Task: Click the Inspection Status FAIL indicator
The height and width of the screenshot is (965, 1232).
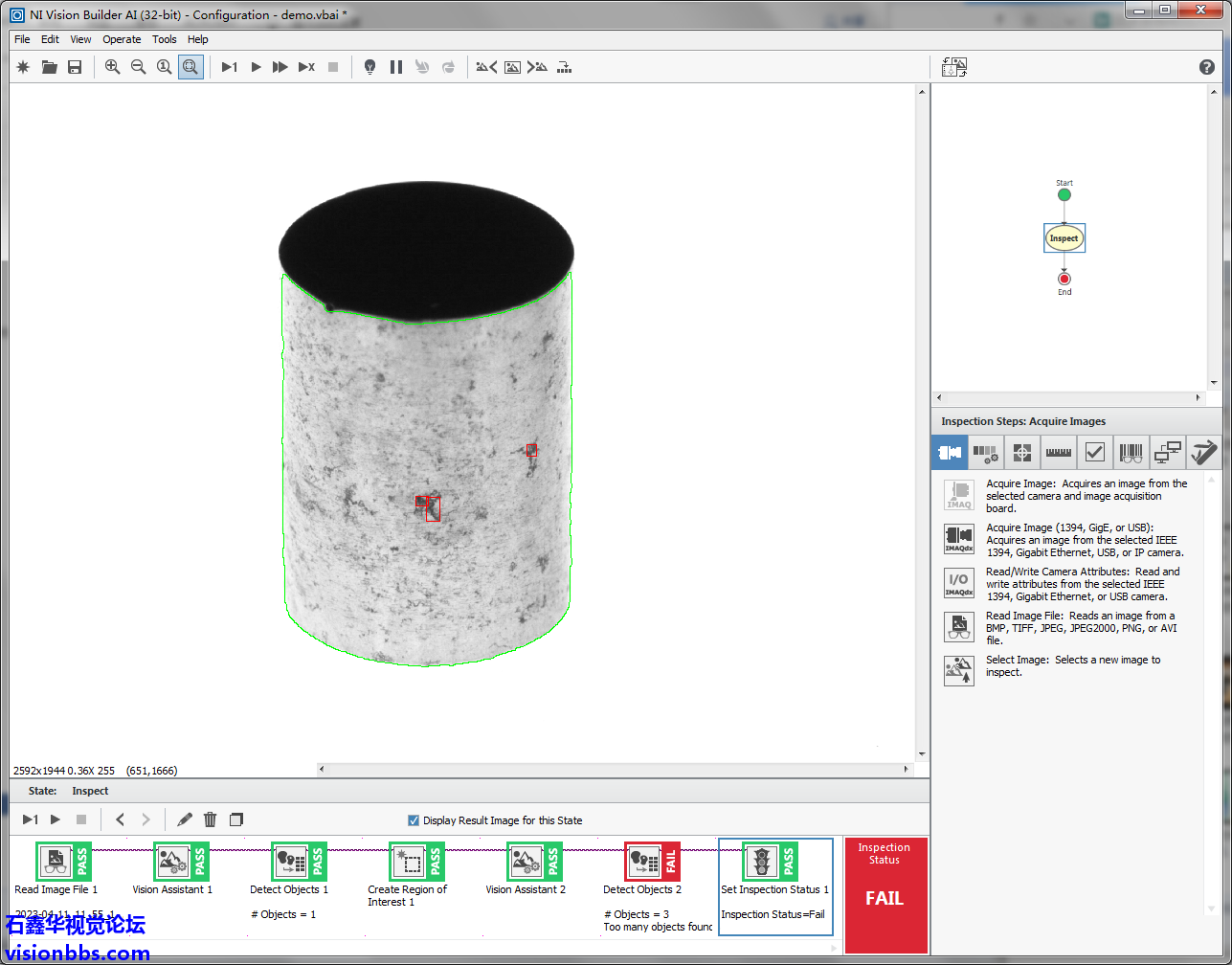Action: [x=885, y=896]
